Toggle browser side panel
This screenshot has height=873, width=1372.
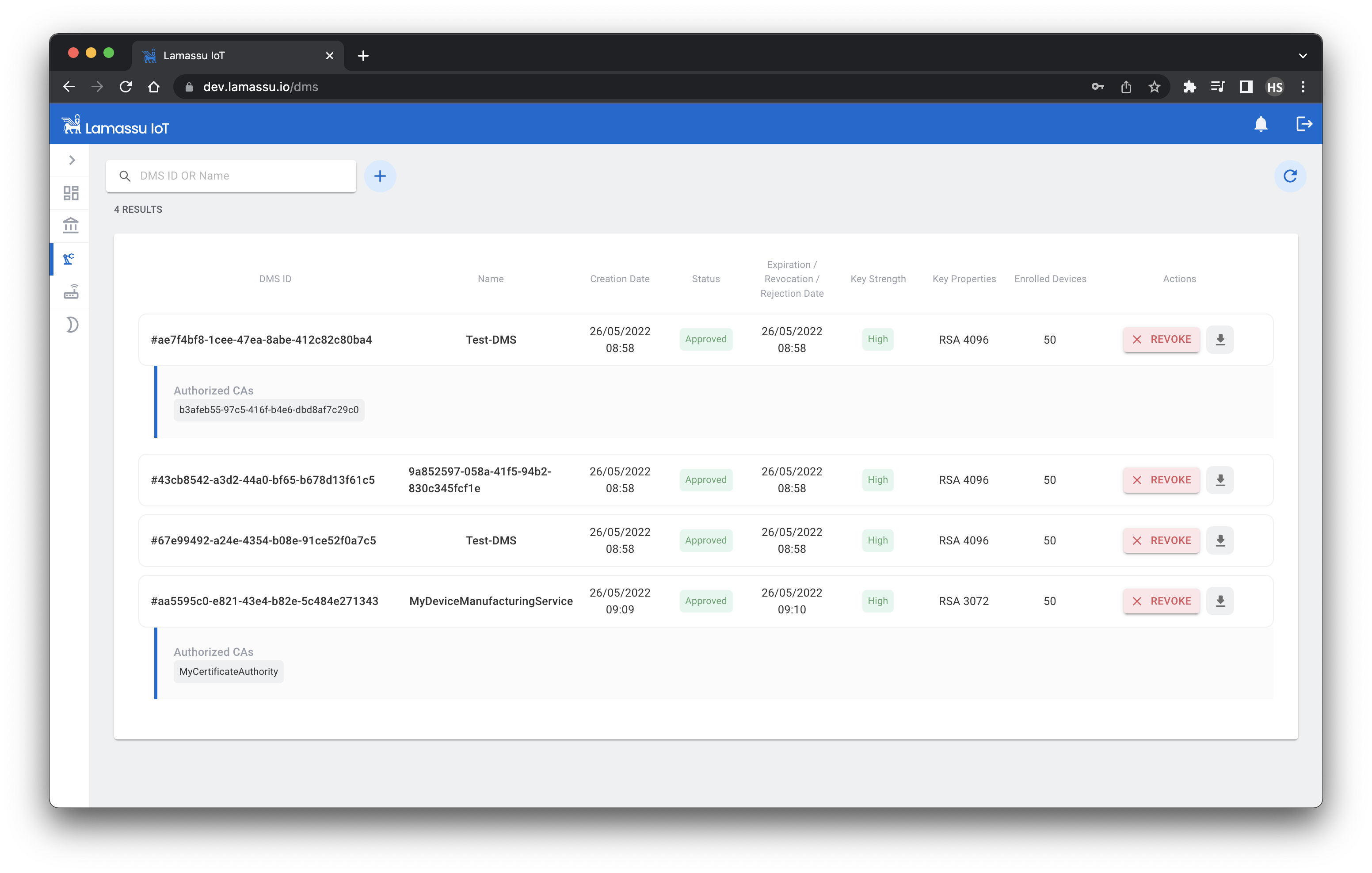1246,87
